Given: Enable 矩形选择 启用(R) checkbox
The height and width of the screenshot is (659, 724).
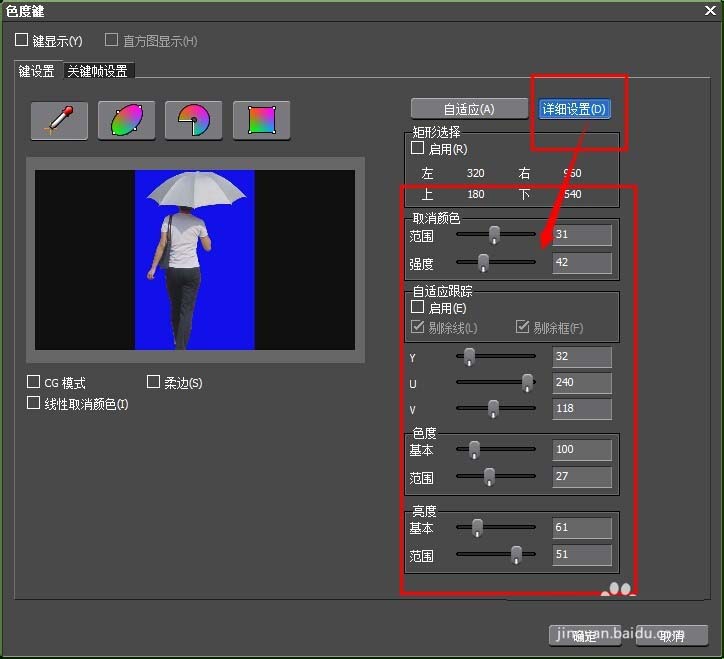Looking at the screenshot, I should [417, 148].
